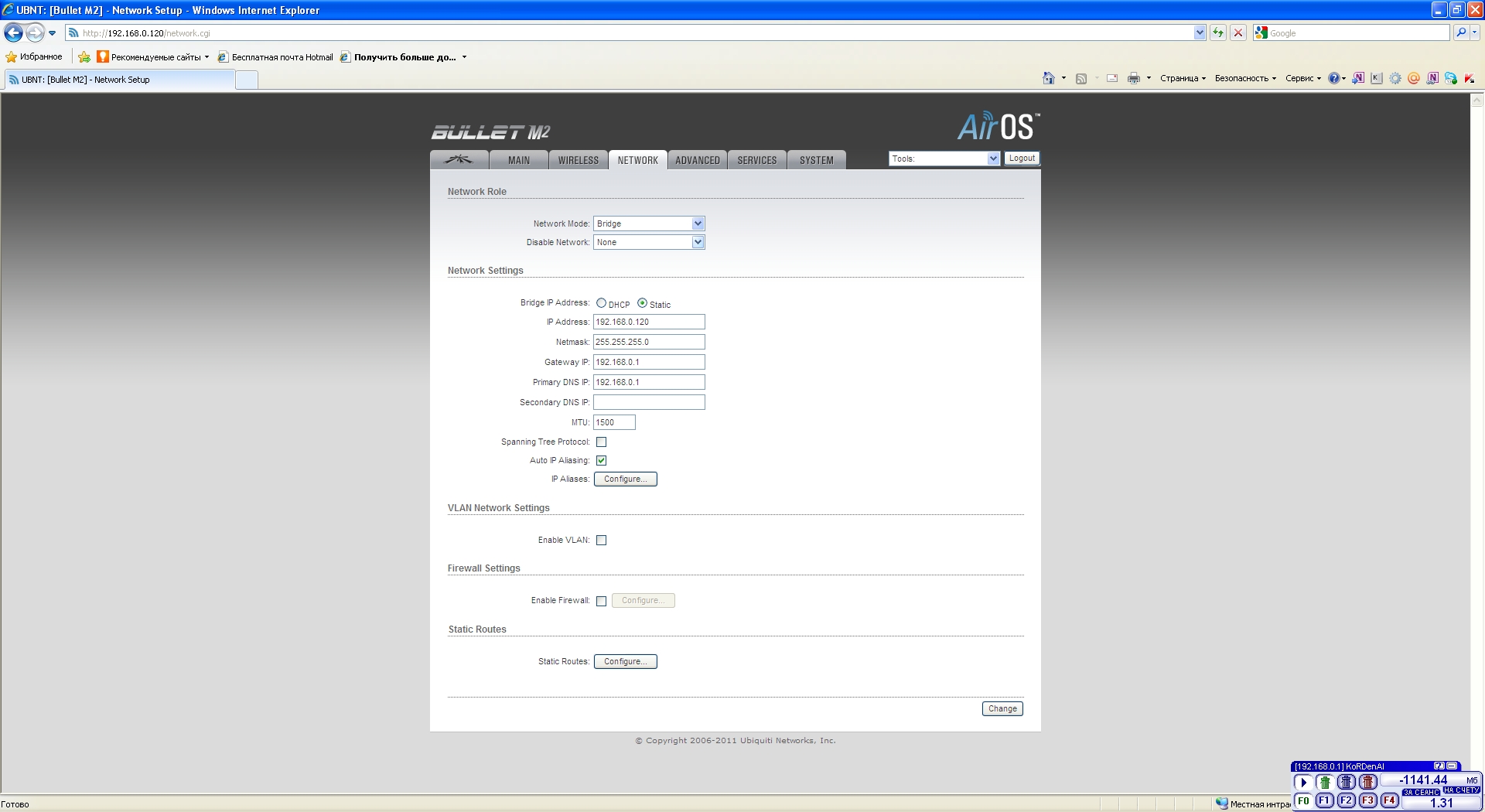Click the Add to Favorites bar icon
This screenshot has width=1485, height=812.
click(x=84, y=56)
